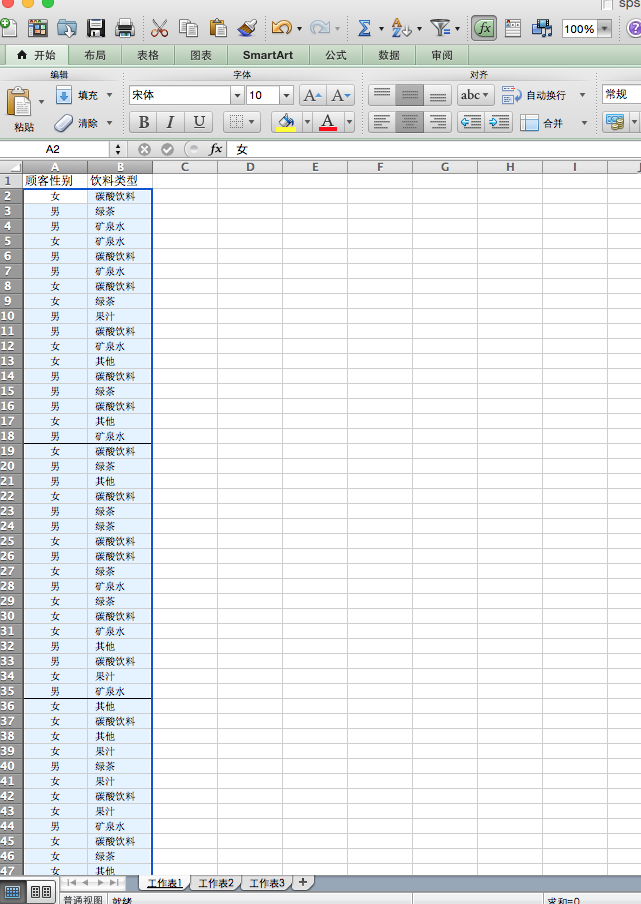Toggle Bold formatting button
The height and width of the screenshot is (904, 641).
point(144,122)
